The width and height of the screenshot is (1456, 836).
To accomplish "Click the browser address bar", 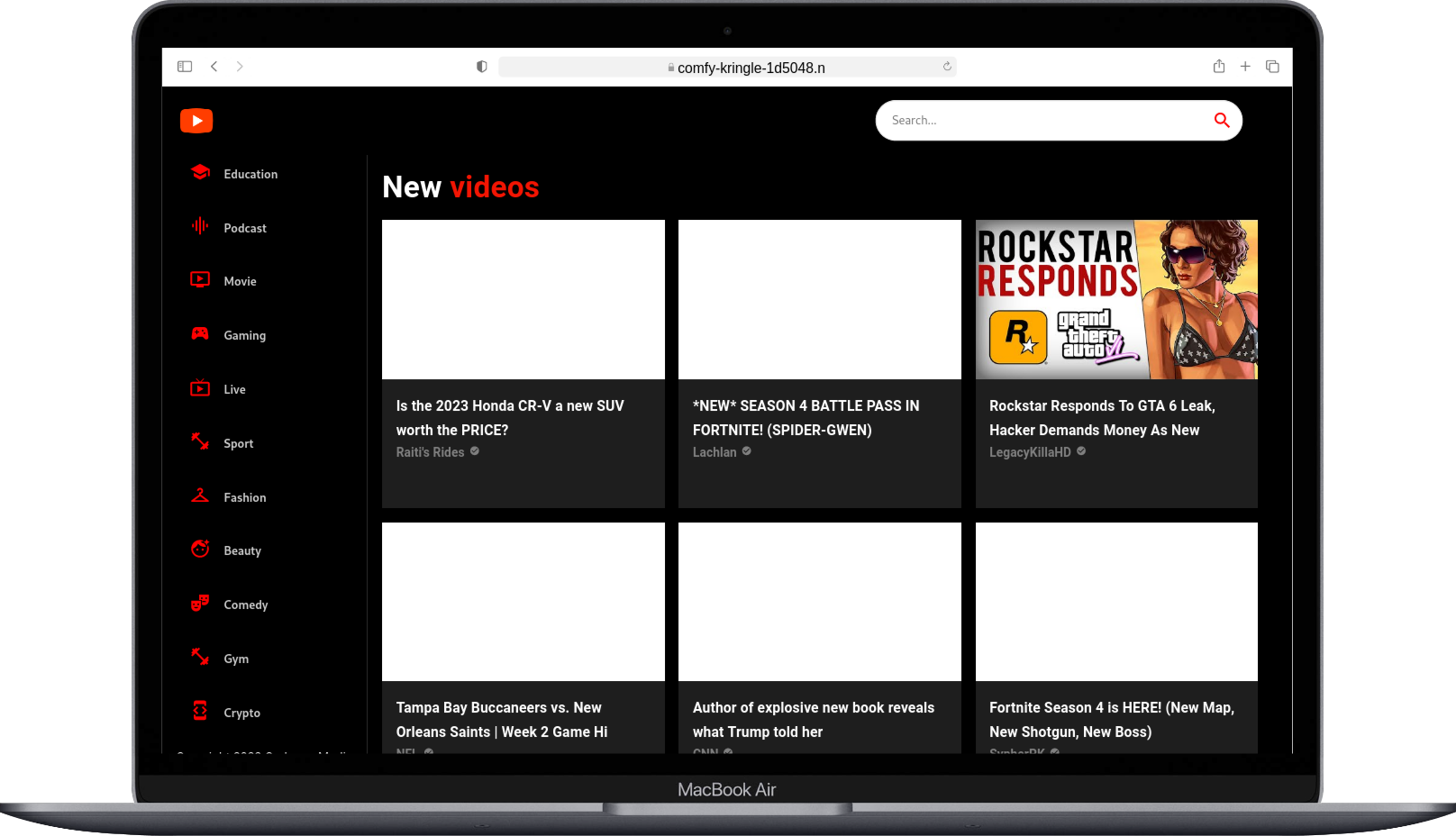I will [727, 67].
